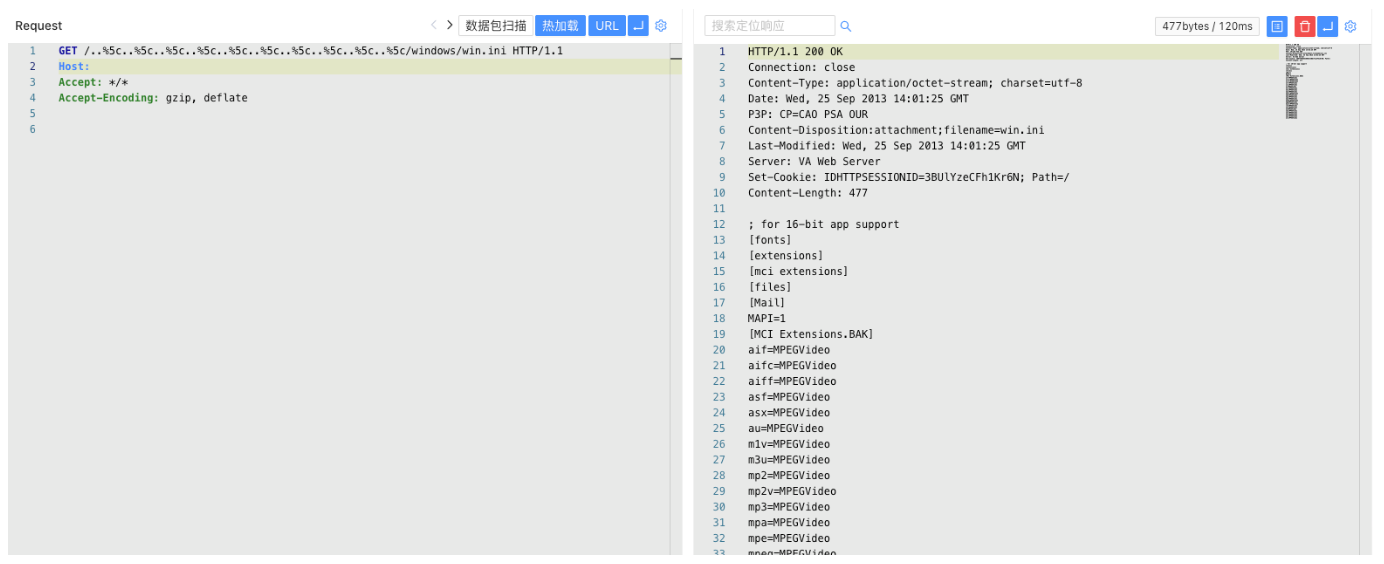Toggle line wrap in Request editor
The height and width of the screenshot is (564, 1384).
tap(637, 26)
